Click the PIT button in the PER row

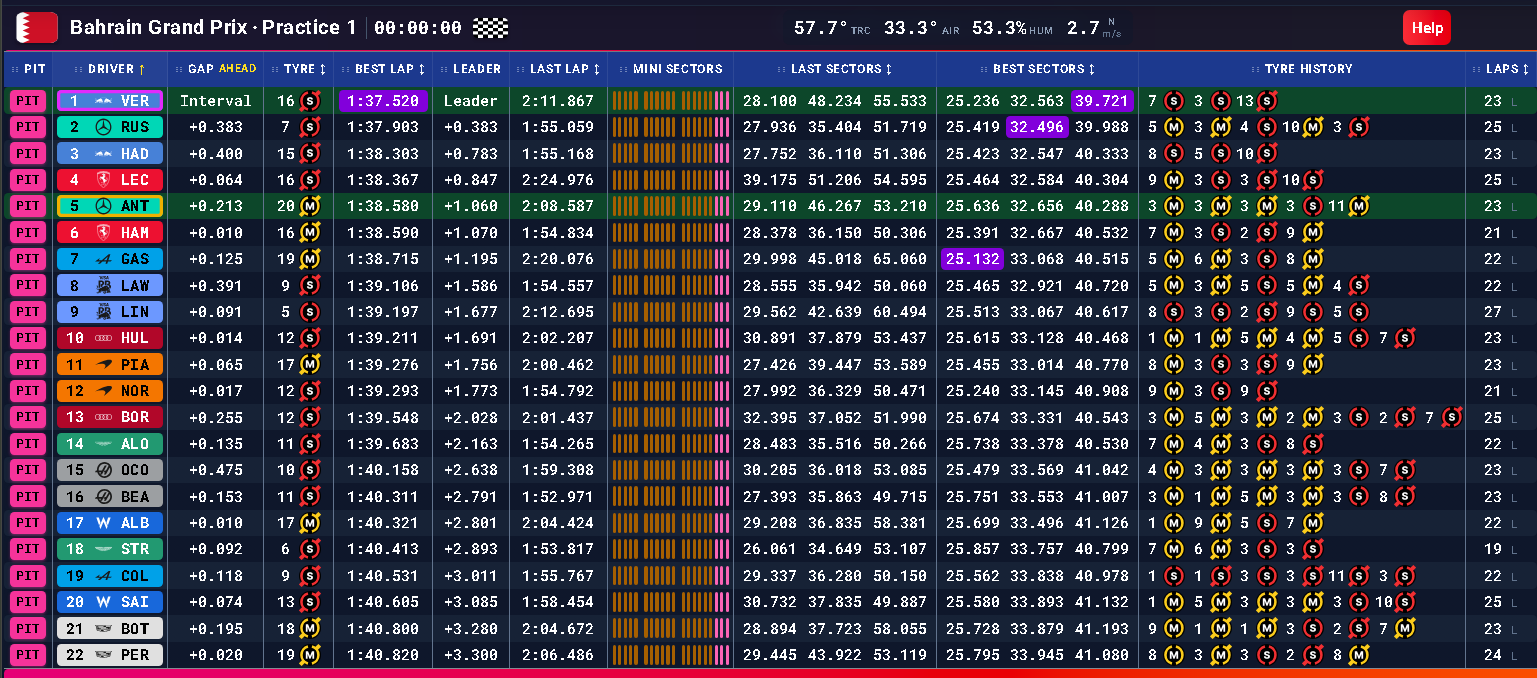(28, 654)
